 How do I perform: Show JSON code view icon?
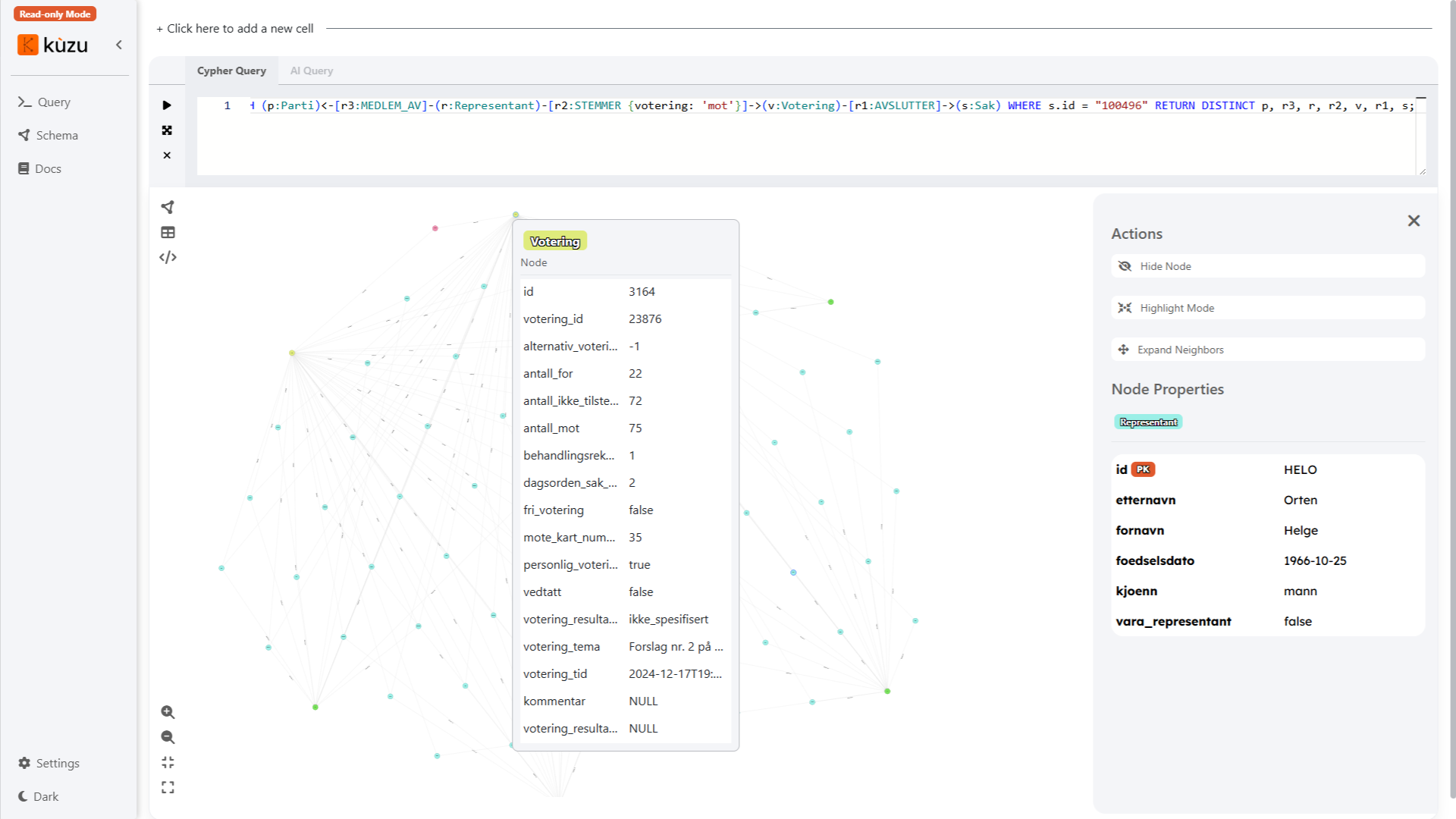168,257
